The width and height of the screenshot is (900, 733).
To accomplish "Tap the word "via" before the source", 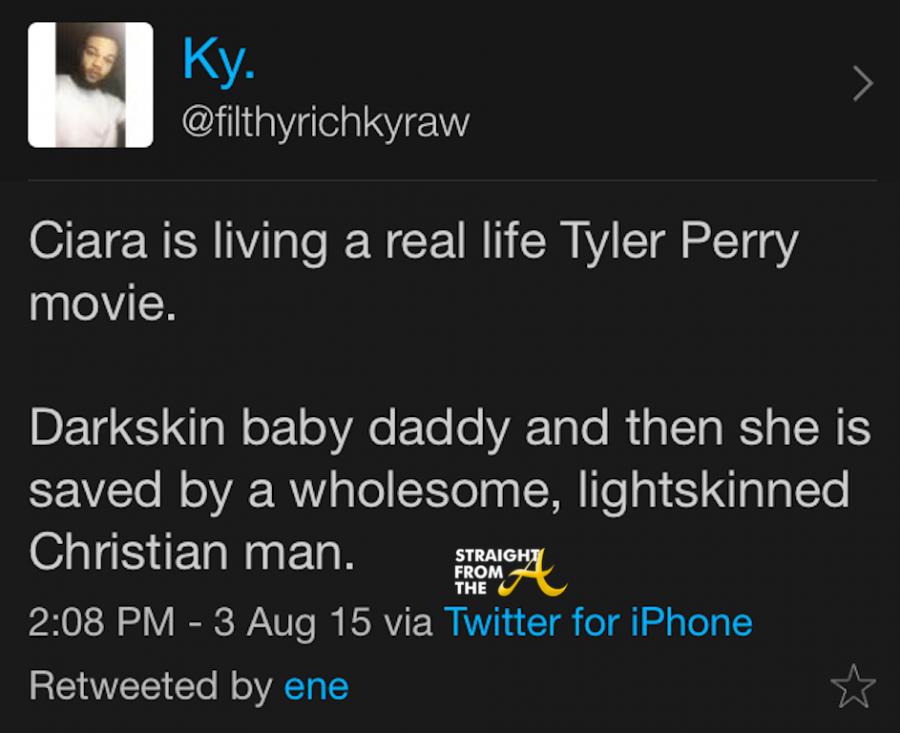I will (x=408, y=622).
